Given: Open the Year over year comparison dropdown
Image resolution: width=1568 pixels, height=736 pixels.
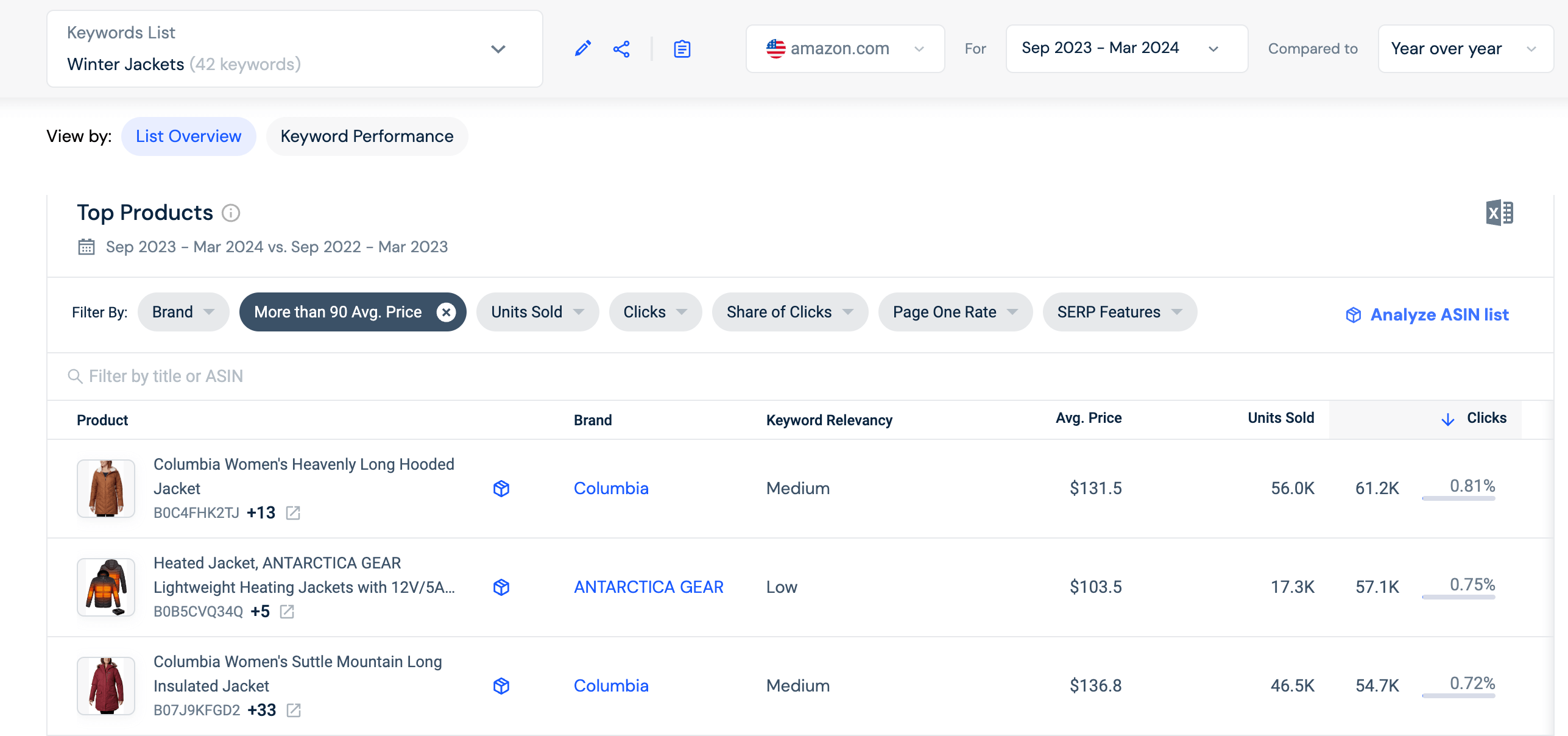Looking at the screenshot, I should pos(1466,49).
